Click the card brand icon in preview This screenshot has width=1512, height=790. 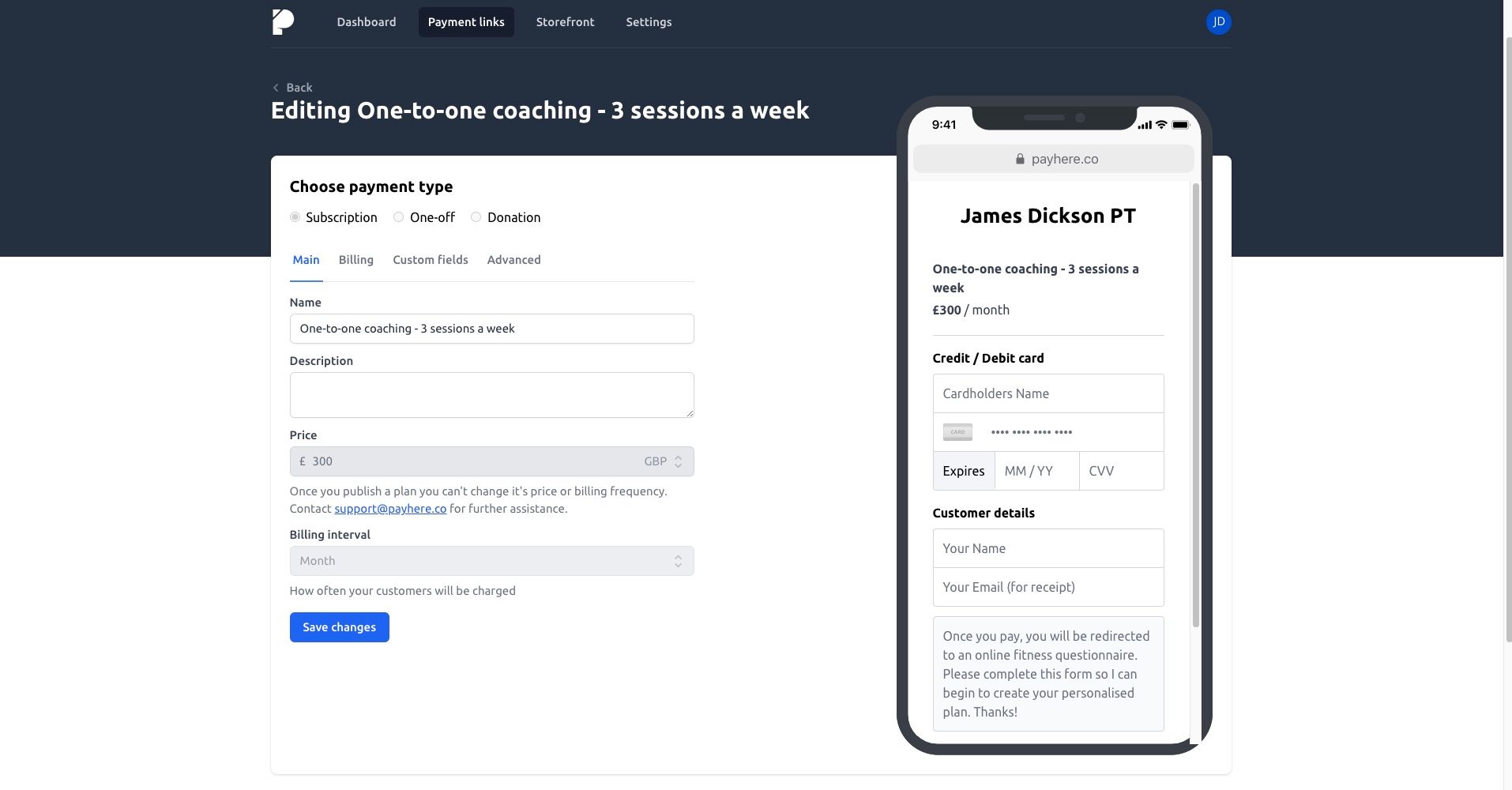(x=957, y=432)
